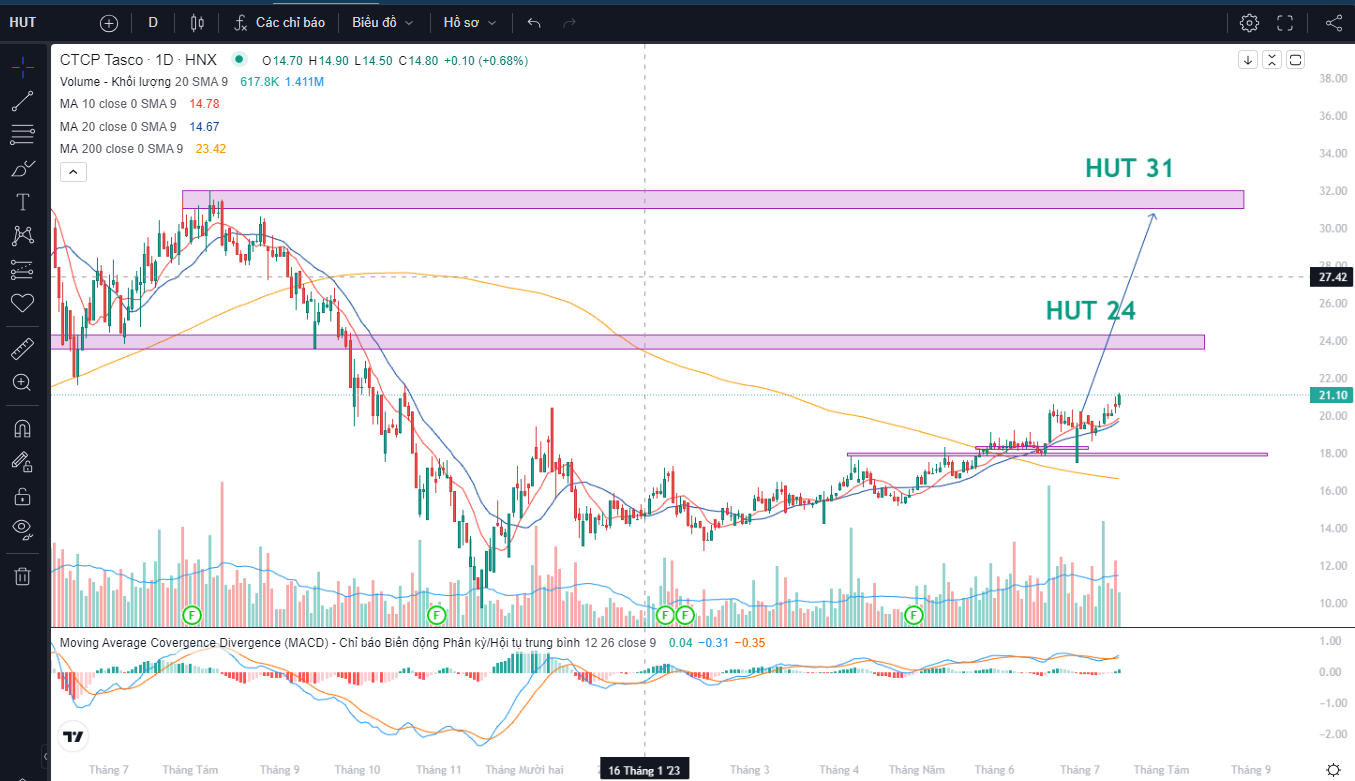The image size is (1355, 781).
Task: Select the forecasting and projection tool
Action: click(22, 269)
